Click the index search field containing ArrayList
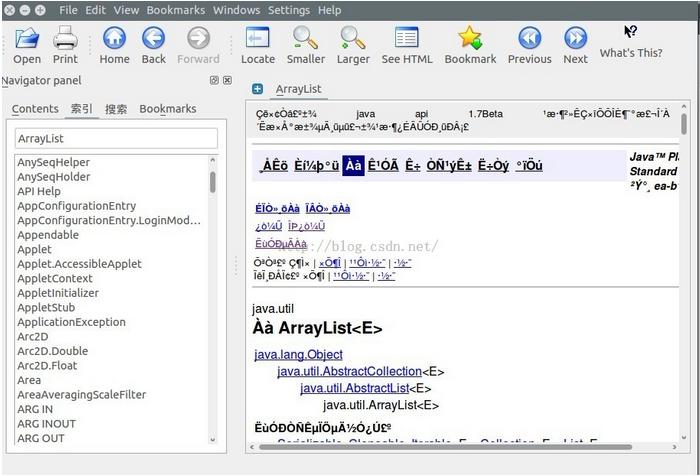This screenshot has width=700, height=476. (x=116, y=138)
